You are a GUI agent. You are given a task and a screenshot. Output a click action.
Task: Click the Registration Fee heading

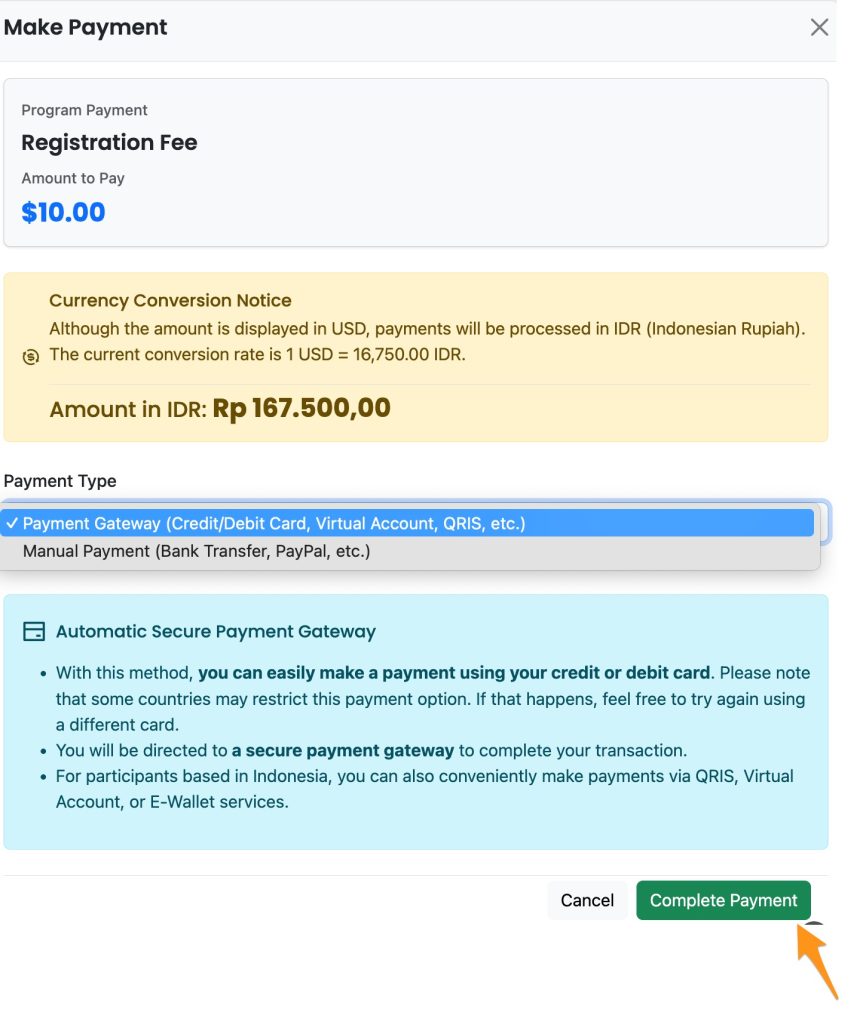point(109,142)
